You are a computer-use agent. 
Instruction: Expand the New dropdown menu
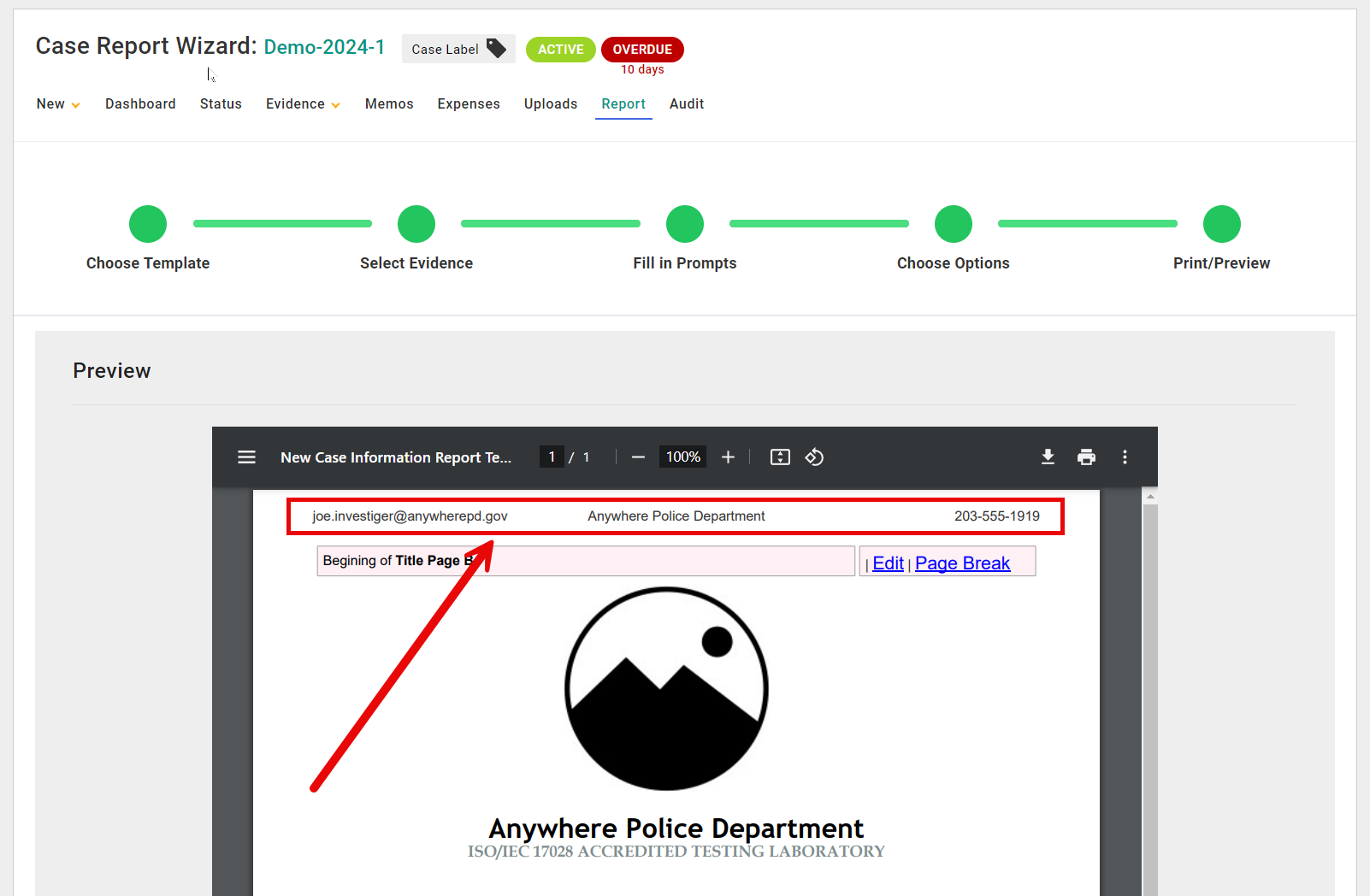pyautogui.click(x=58, y=104)
